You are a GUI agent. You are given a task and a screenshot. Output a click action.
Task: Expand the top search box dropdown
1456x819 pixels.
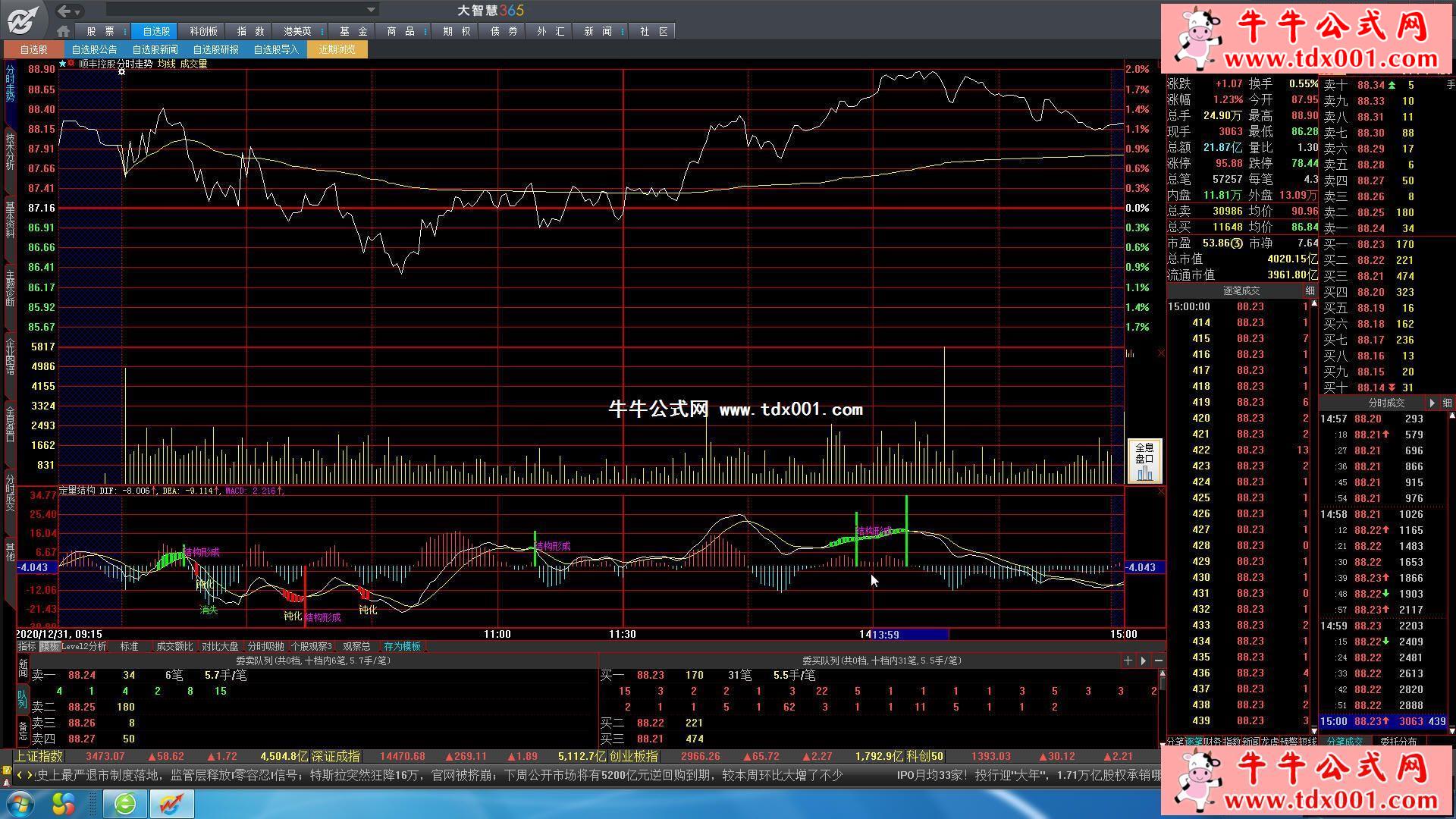point(372,10)
